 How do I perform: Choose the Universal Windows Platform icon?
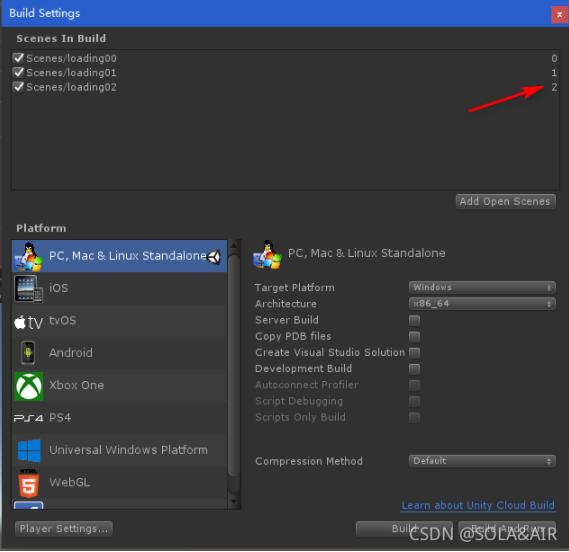coord(29,451)
